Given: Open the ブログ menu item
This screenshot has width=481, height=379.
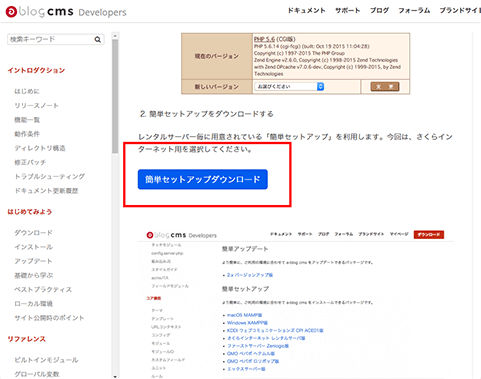Looking at the screenshot, I should 379,10.
